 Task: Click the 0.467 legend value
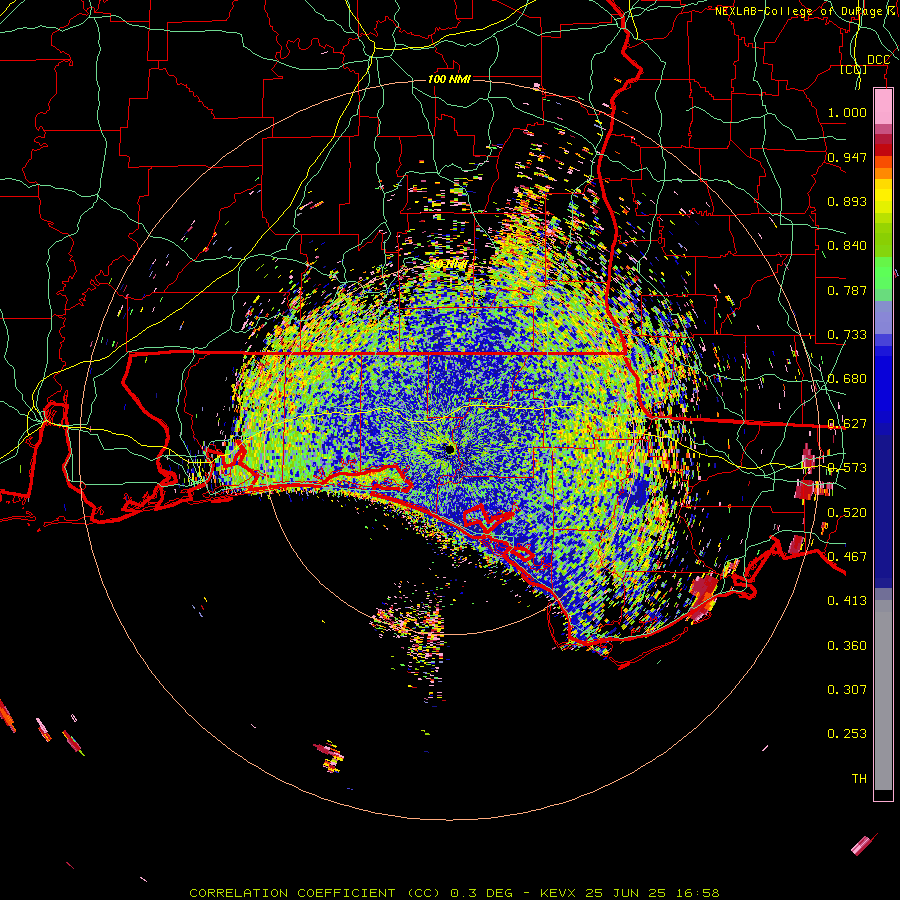(847, 556)
